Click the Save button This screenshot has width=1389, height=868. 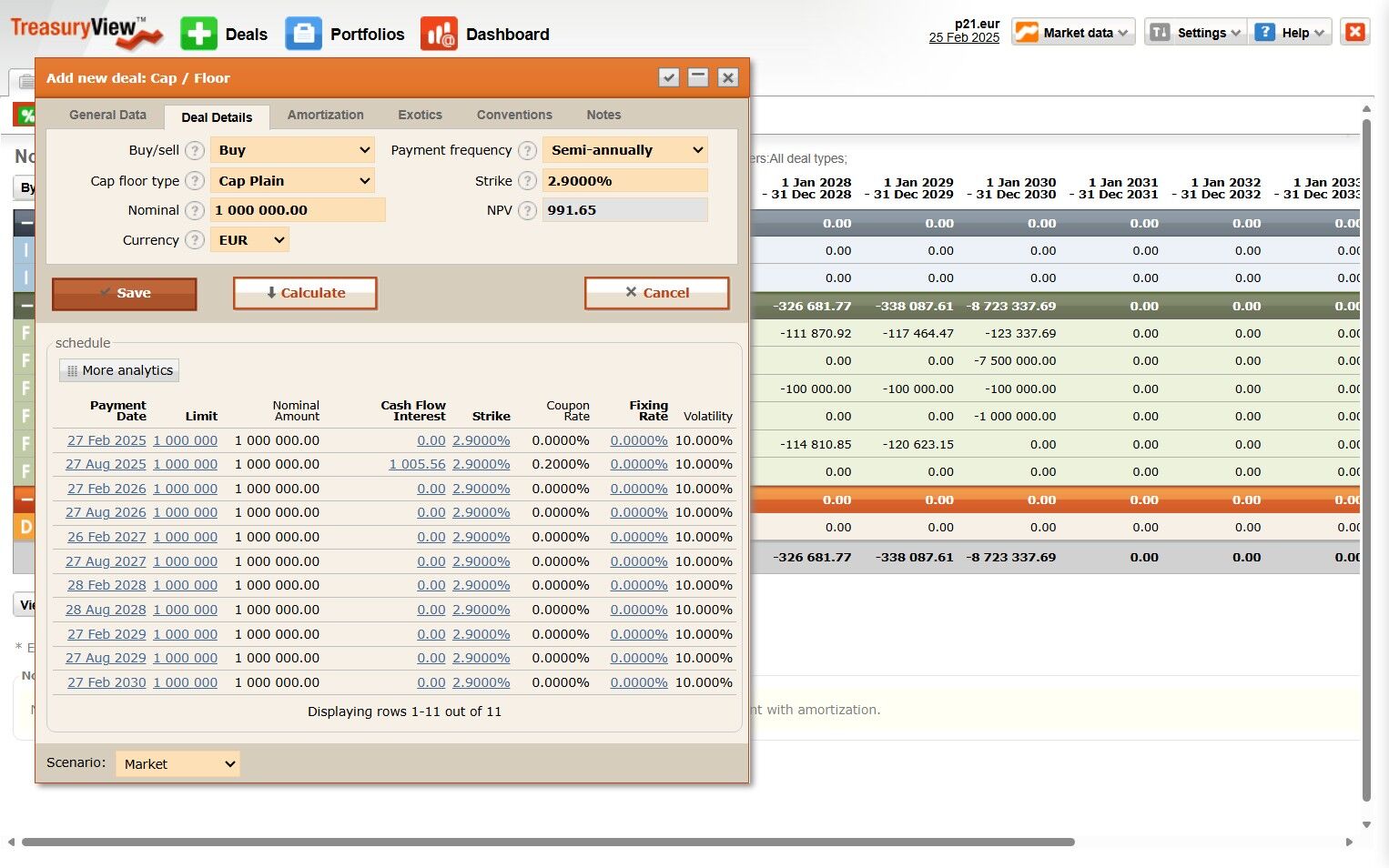125,293
